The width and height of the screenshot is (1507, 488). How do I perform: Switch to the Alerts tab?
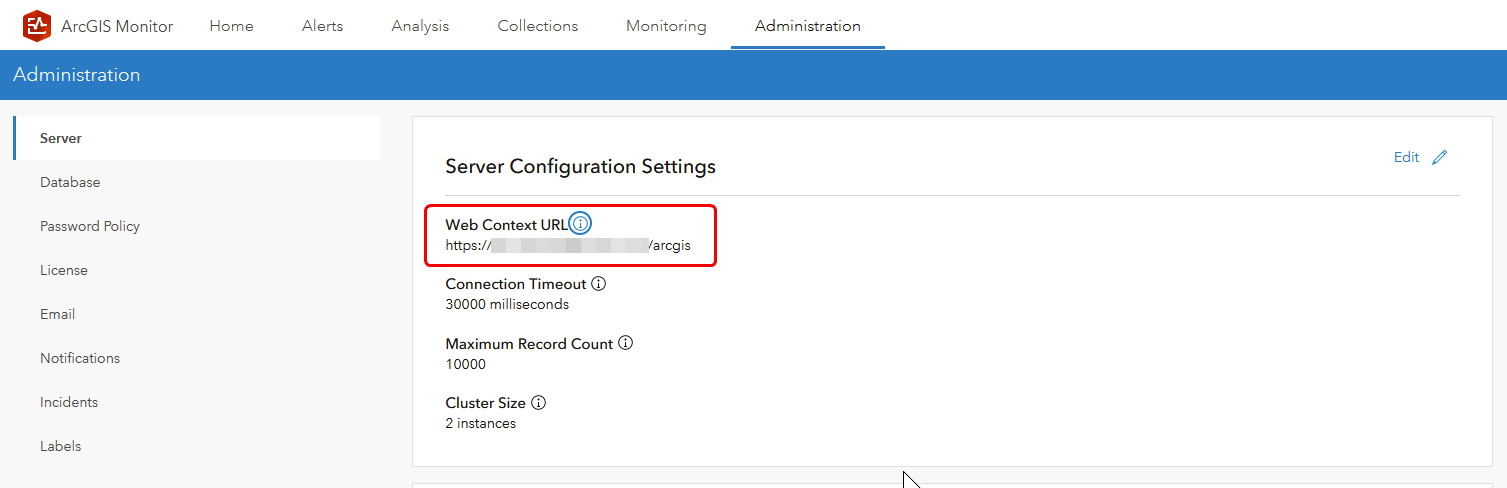(x=322, y=26)
